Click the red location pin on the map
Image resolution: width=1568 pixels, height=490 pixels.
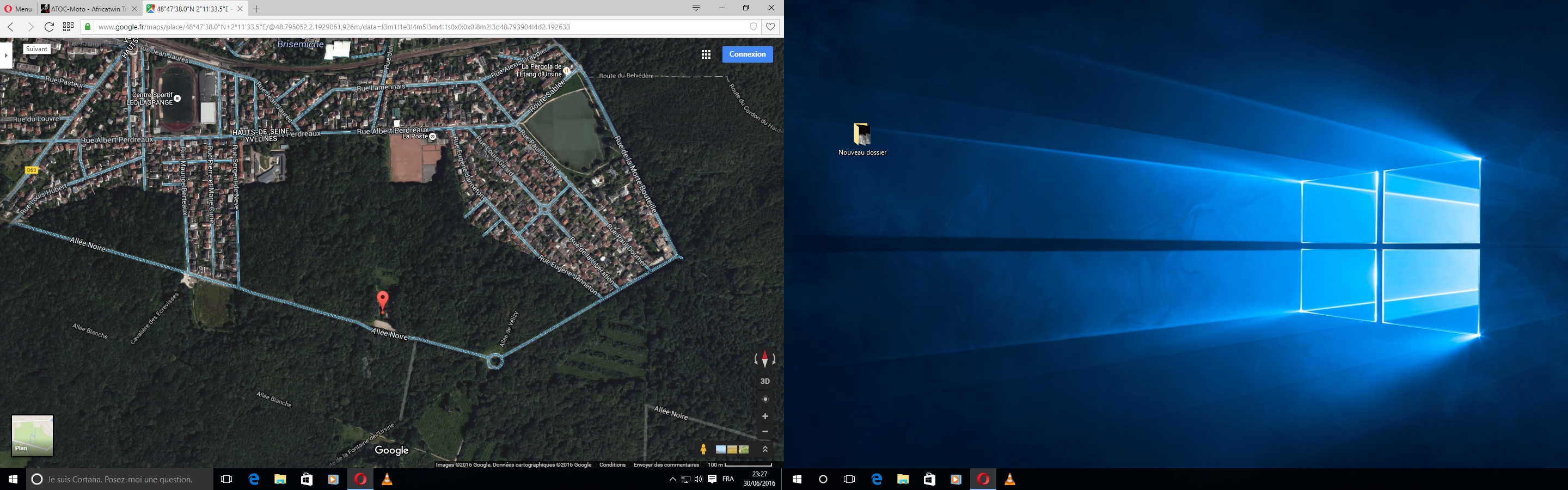coord(383,302)
